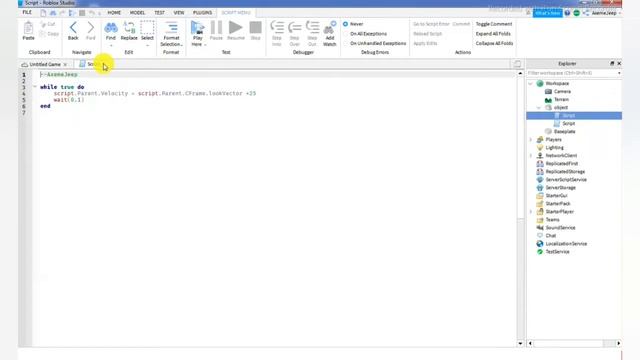This screenshot has width=640, height=360.
Task: Switch to the MODEL ribbon tab
Action: coord(137,13)
